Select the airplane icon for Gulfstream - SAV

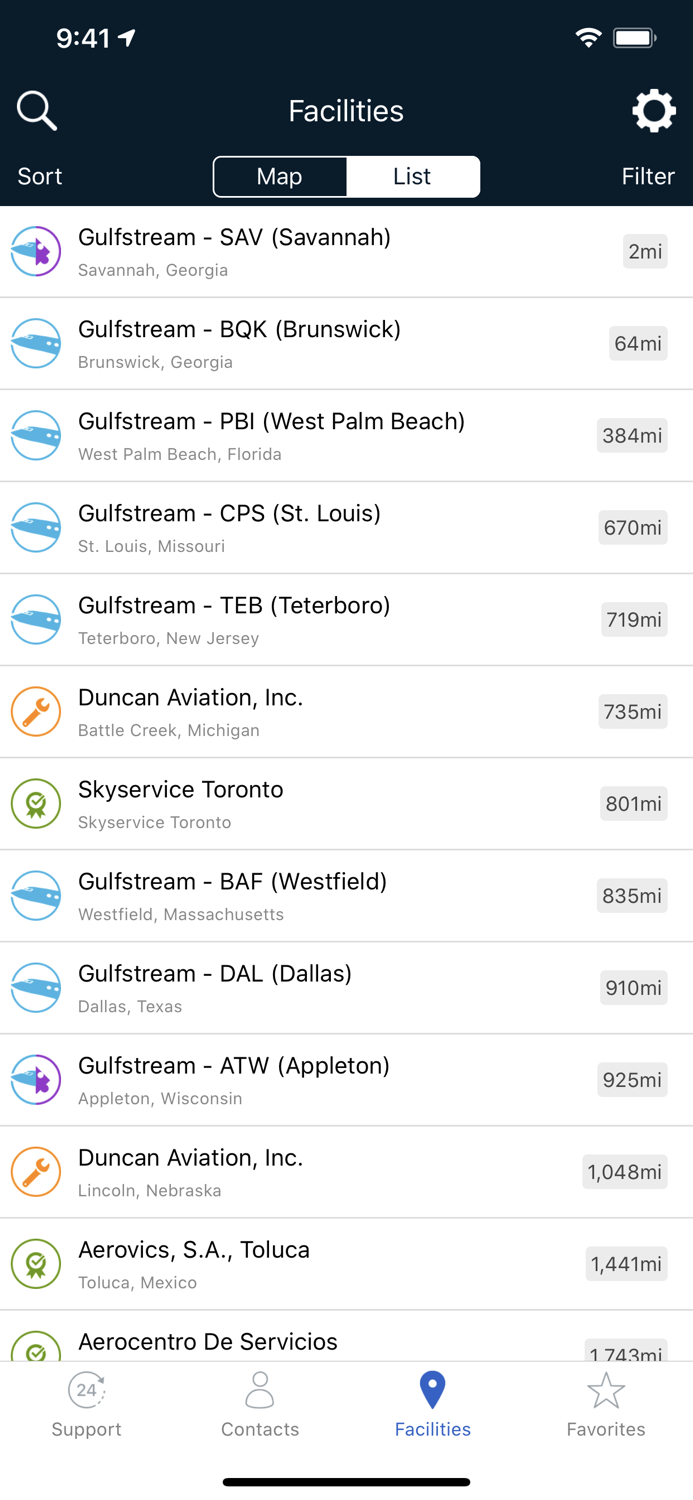35,251
